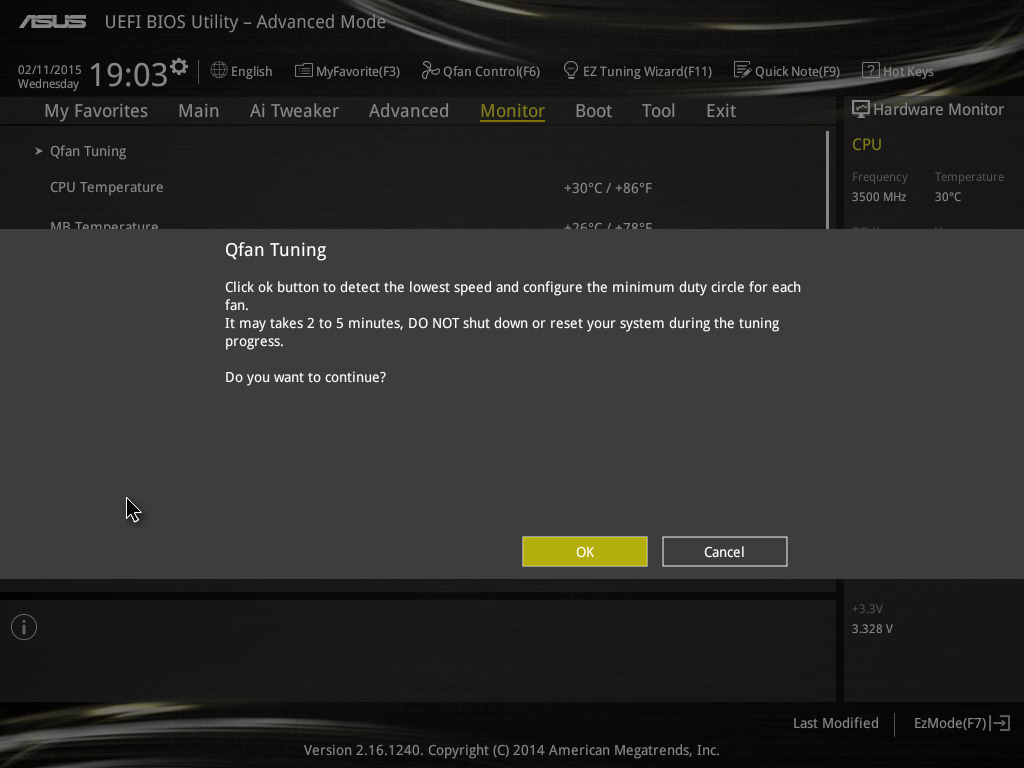Click the EzMode exit arrow icon
1024x768 pixels.
[x=1000, y=723]
